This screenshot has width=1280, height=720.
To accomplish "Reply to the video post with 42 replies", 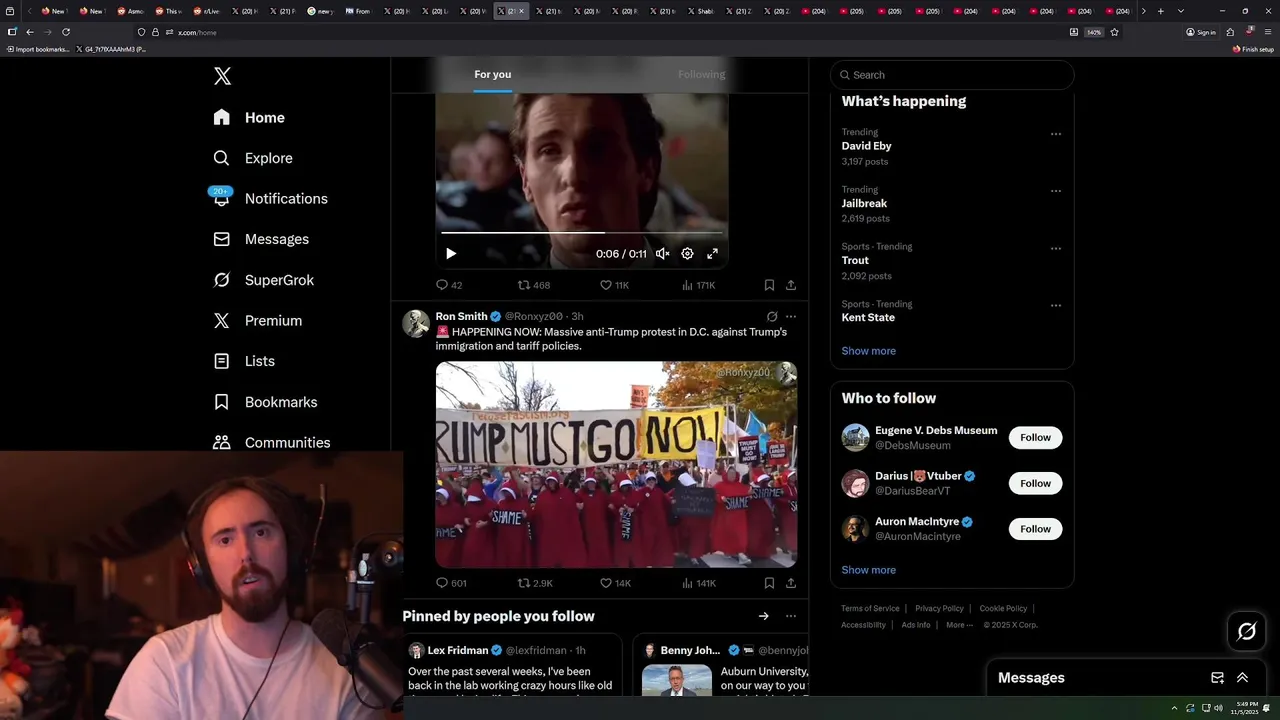I will click(x=449, y=285).
